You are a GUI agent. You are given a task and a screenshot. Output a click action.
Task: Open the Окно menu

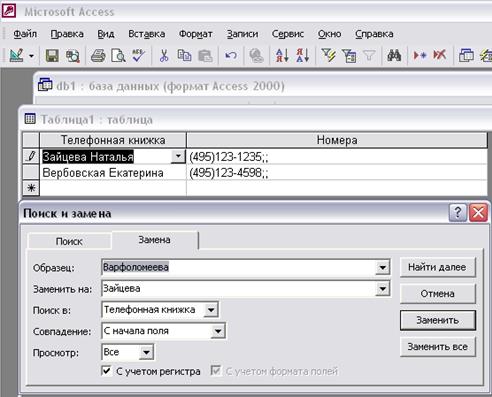click(329, 34)
